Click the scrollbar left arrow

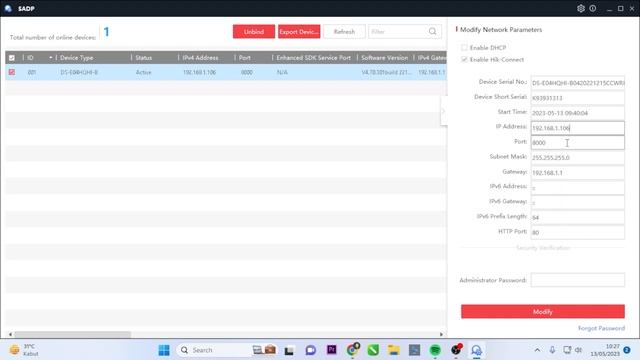click(10, 334)
